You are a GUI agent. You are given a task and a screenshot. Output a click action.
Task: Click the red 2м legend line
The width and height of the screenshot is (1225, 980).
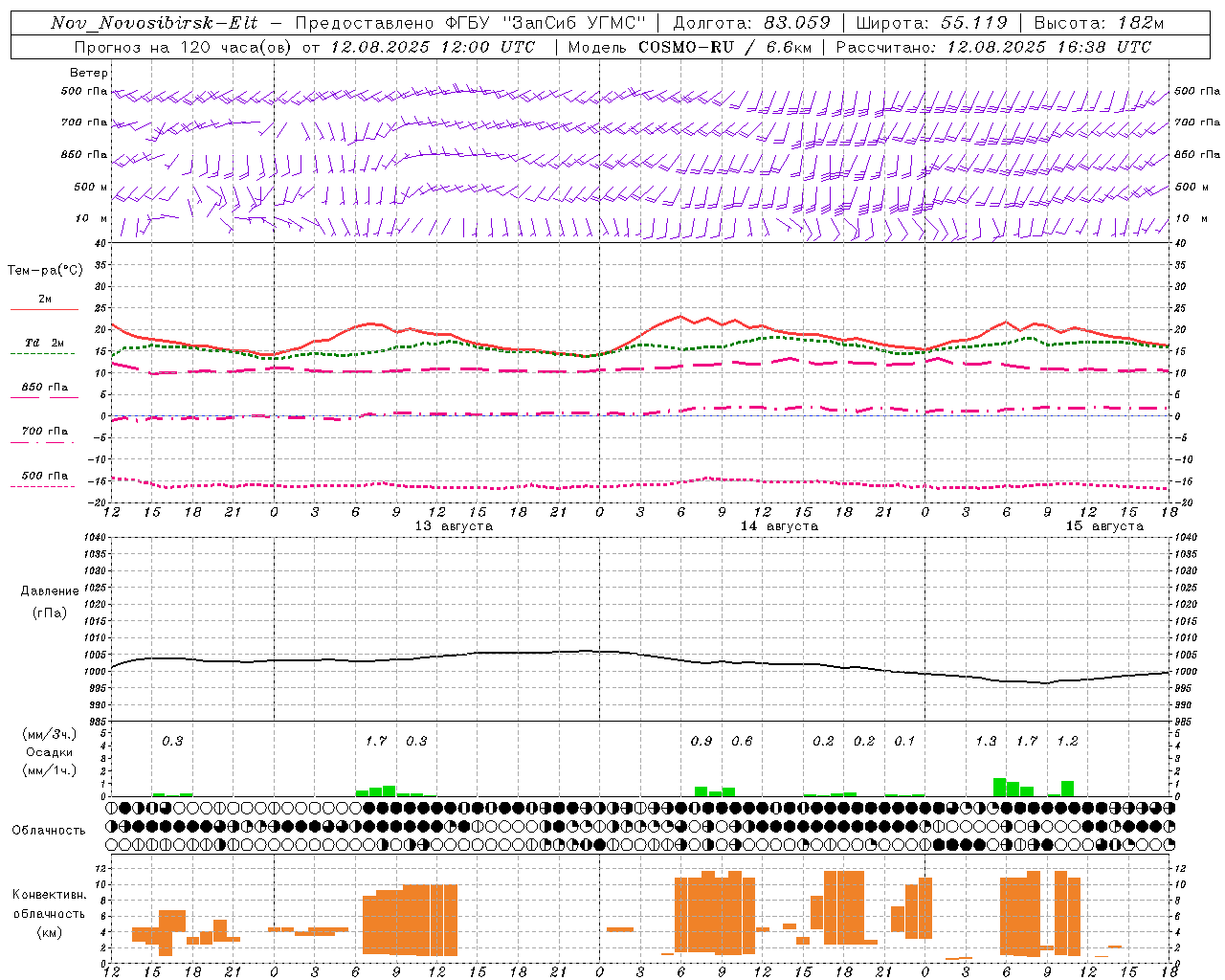44,309
